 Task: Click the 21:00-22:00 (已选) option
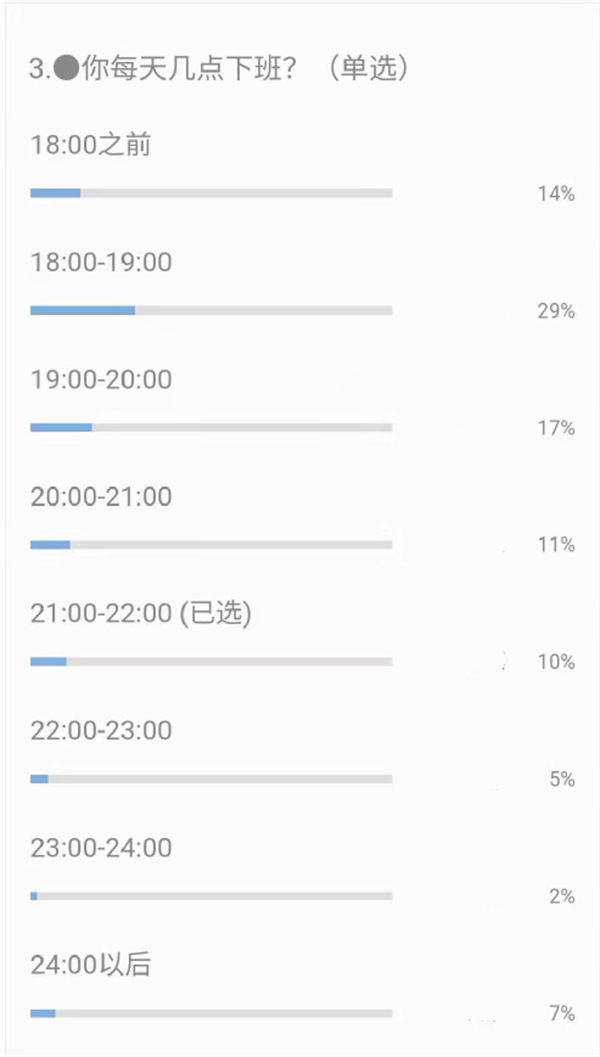click(x=141, y=613)
